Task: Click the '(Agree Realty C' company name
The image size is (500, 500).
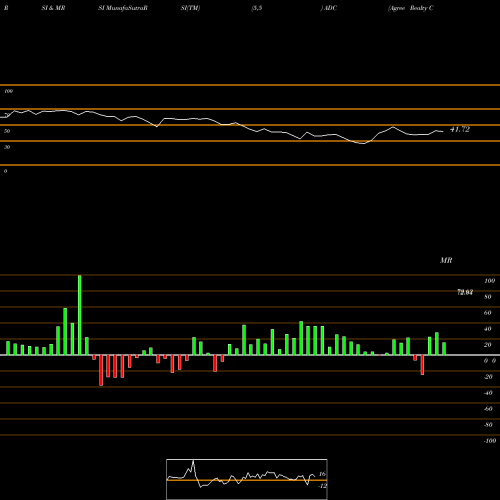Action: 411,8
